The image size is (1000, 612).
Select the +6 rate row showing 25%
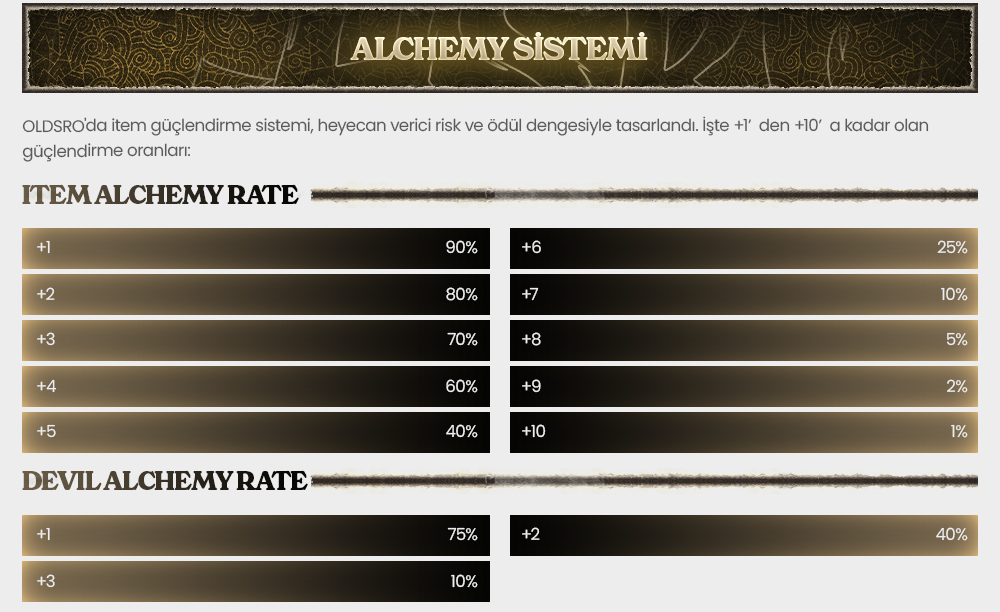tap(744, 248)
